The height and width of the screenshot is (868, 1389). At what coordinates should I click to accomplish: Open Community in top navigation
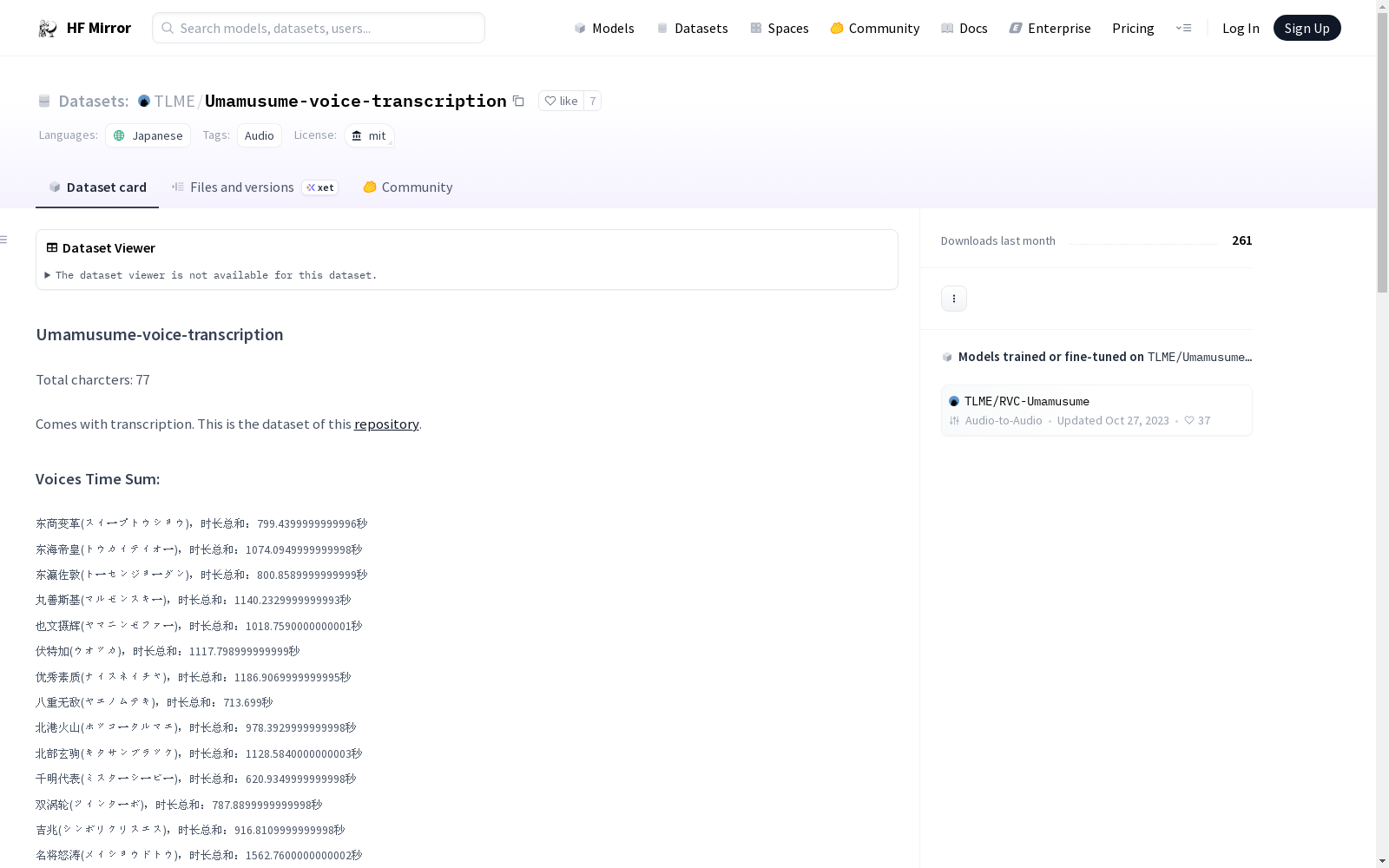[x=874, y=28]
